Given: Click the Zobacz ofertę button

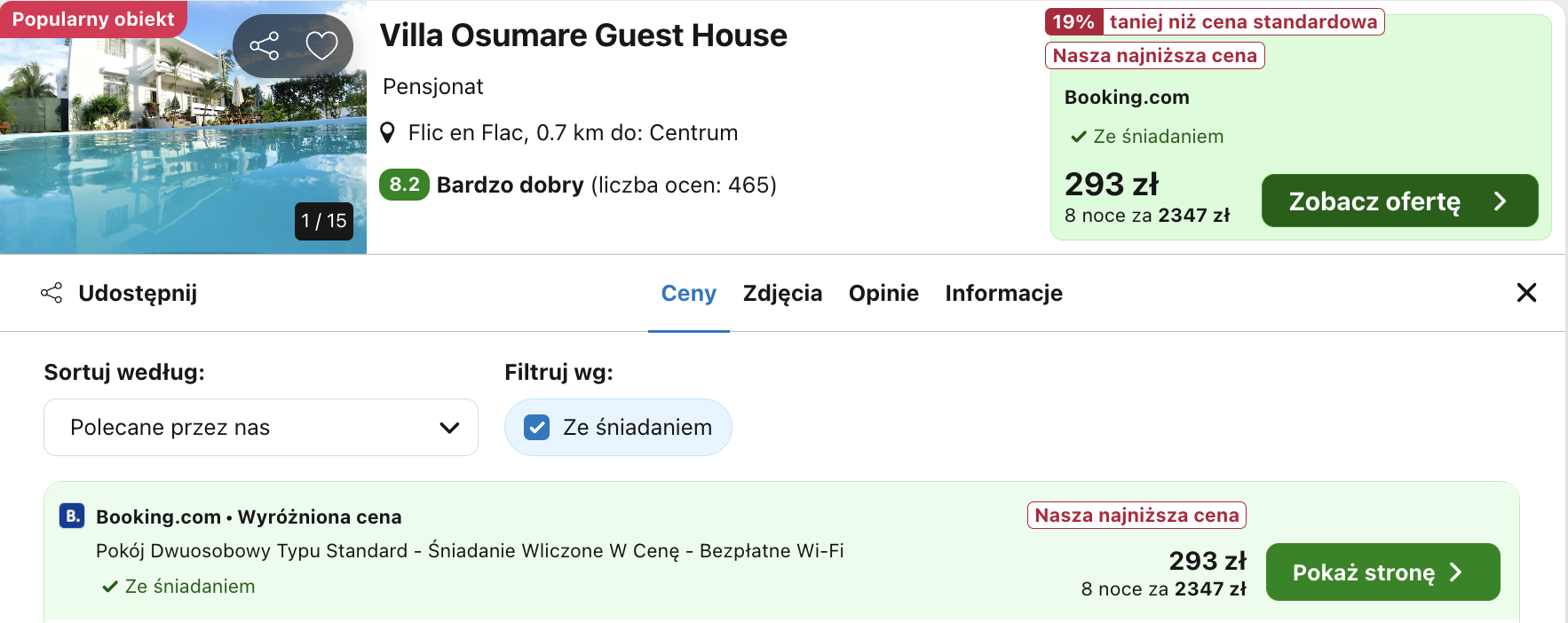Looking at the screenshot, I should pos(1399,201).
